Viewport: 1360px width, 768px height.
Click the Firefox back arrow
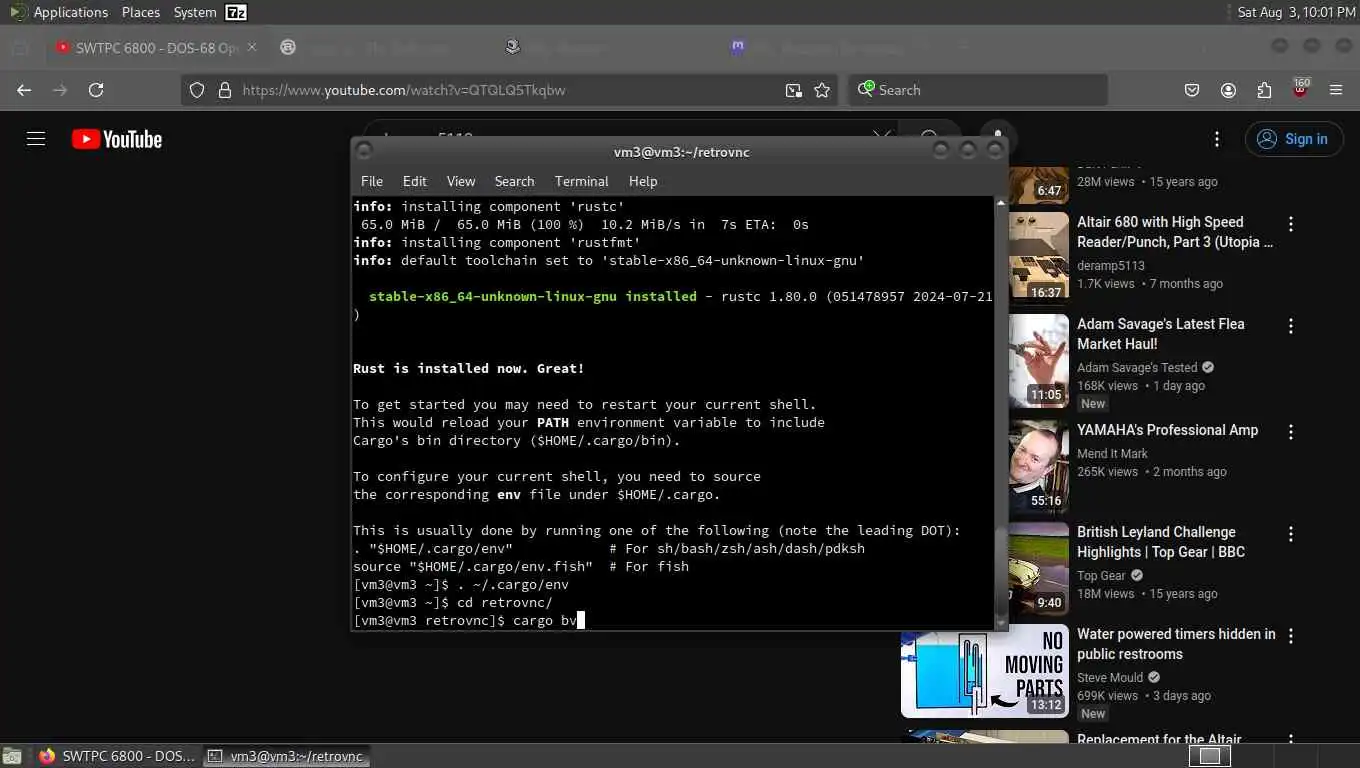pyautogui.click(x=24, y=90)
